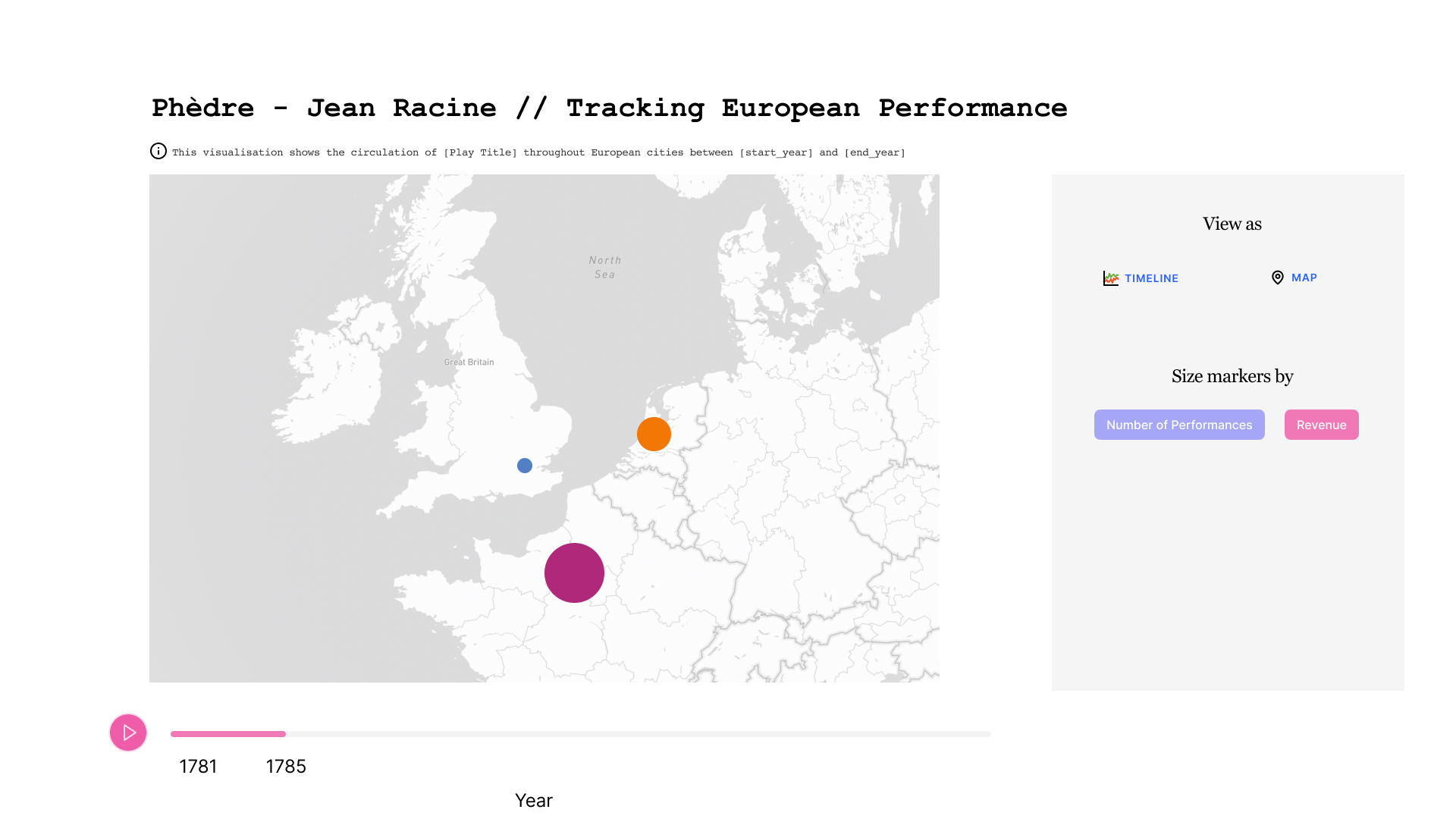Size markers by Revenue
Screen dimensions: 1456x819
1321,425
